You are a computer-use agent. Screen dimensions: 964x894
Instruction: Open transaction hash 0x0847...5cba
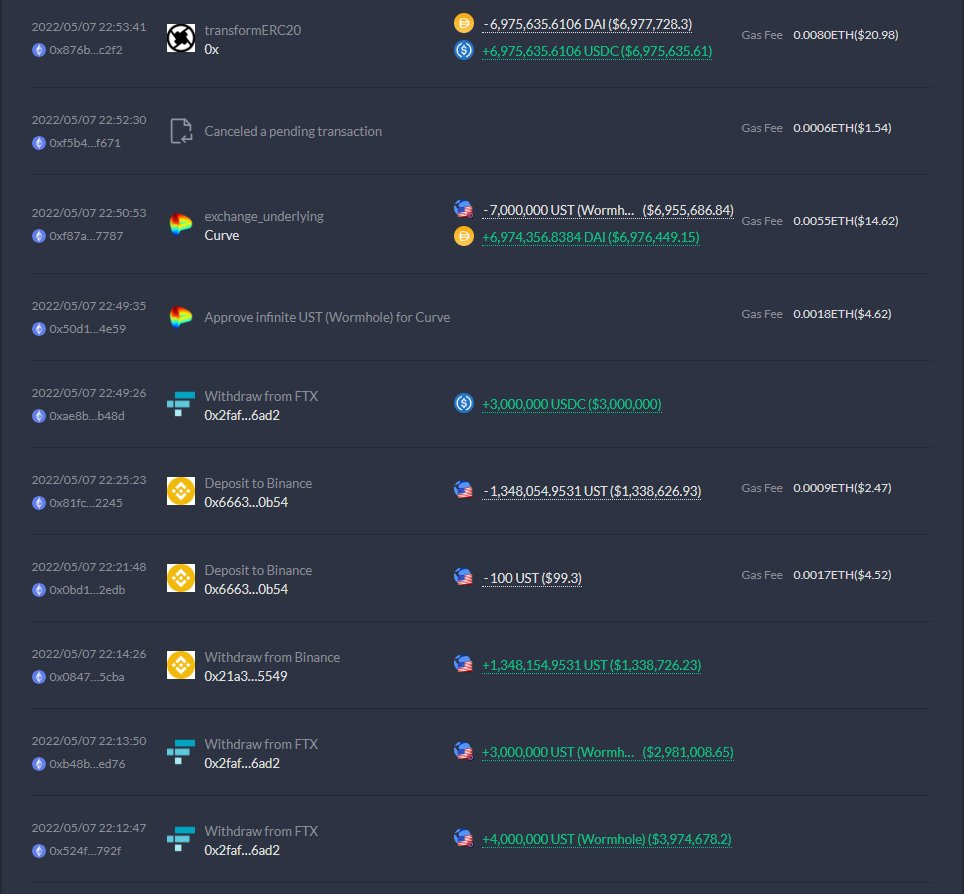pos(87,677)
